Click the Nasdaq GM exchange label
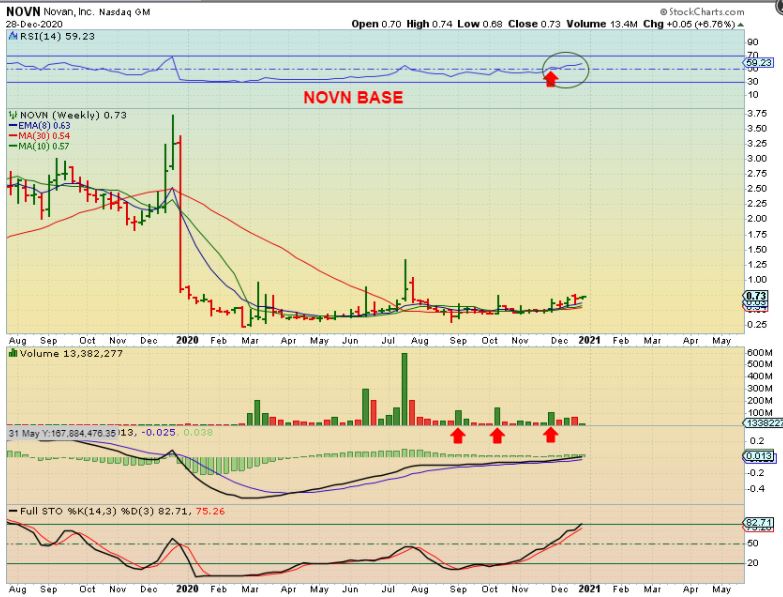Image resolution: width=783 pixels, height=597 pixels. 124,12
